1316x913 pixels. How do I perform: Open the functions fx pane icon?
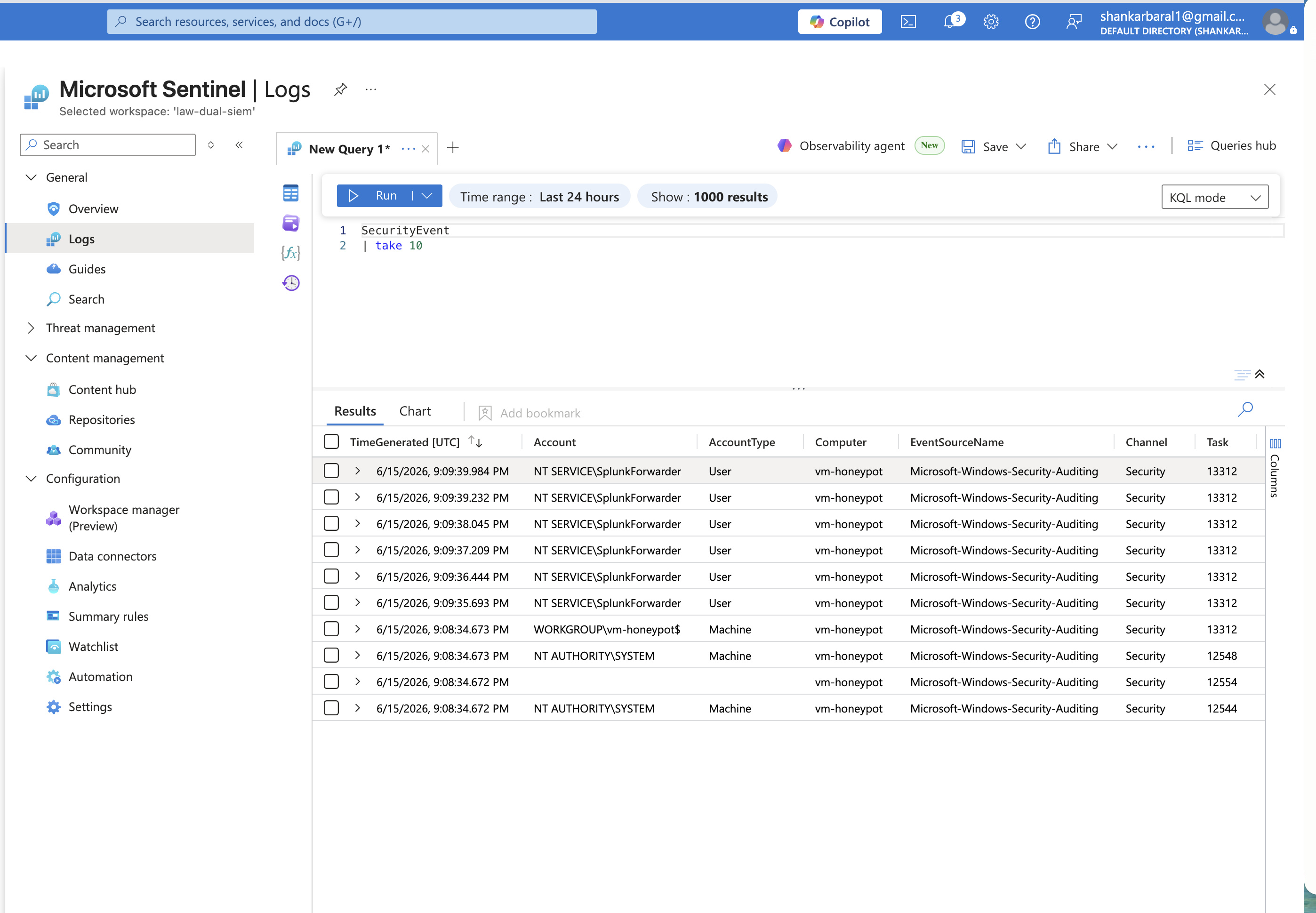pyautogui.click(x=291, y=252)
